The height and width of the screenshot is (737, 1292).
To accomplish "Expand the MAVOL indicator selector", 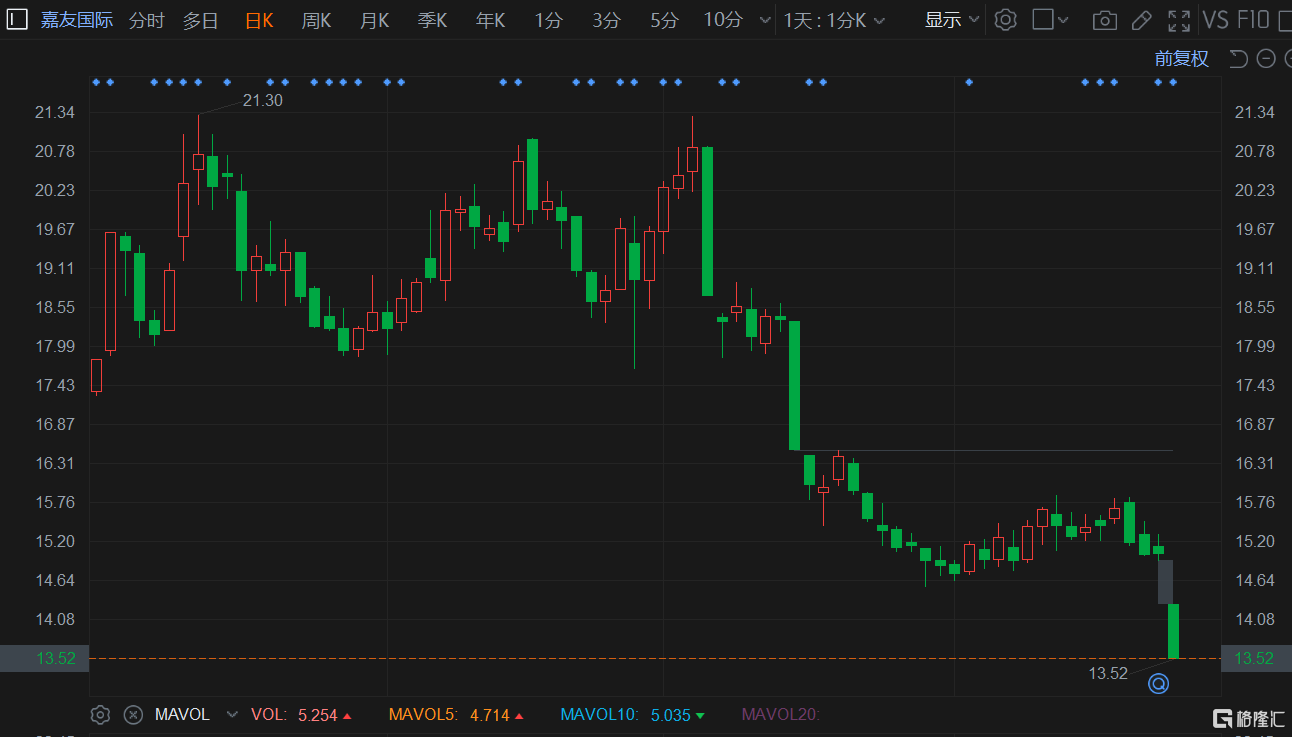I will tap(232, 714).
